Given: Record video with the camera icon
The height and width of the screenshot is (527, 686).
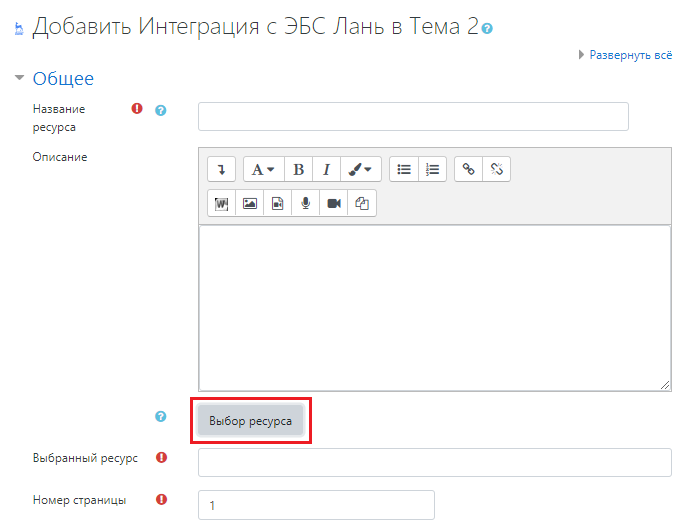Looking at the screenshot, I should 334,203.
